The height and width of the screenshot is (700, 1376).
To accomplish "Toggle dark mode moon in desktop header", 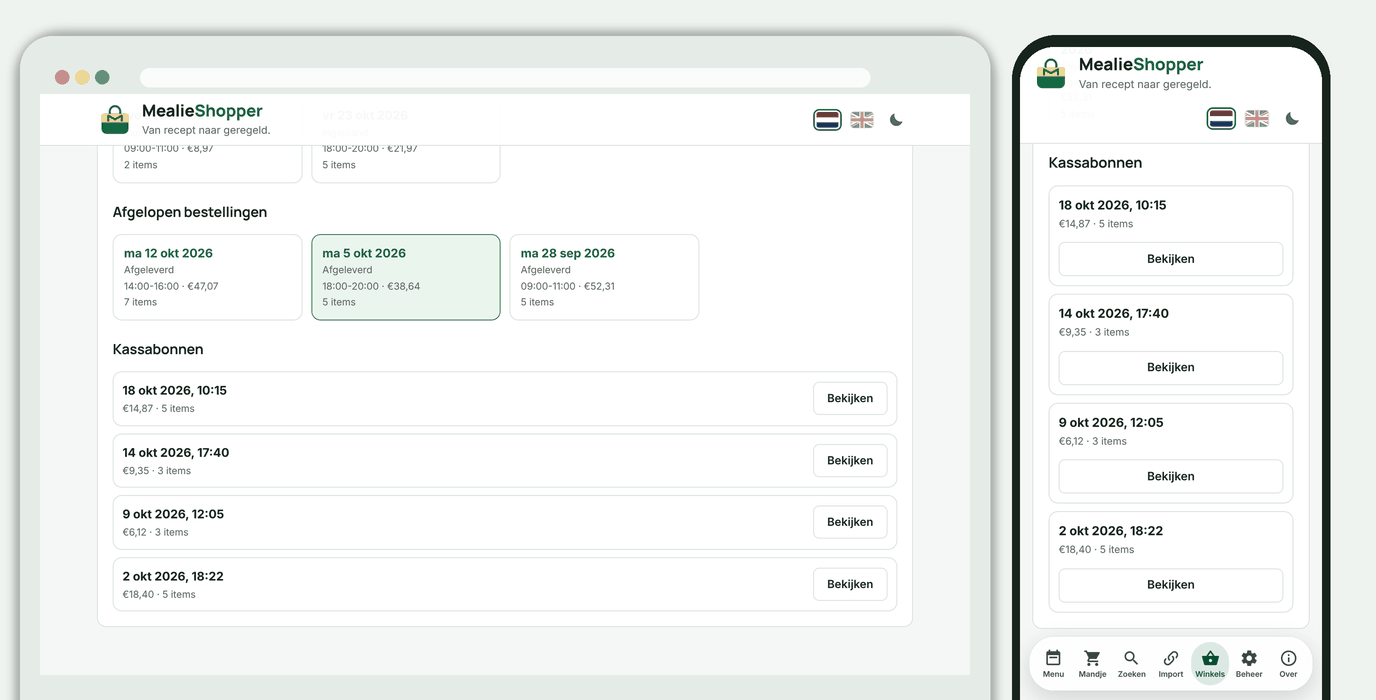I will 896,120.
